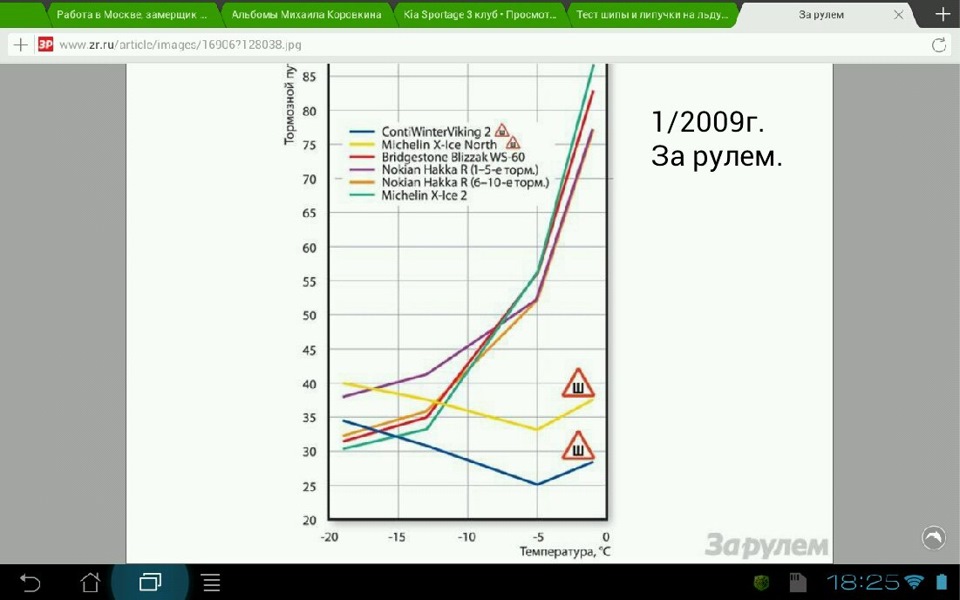Tap the round Dolphin overlay button
The width and height of the screenshot is (960, 600).
coord(934,538)
